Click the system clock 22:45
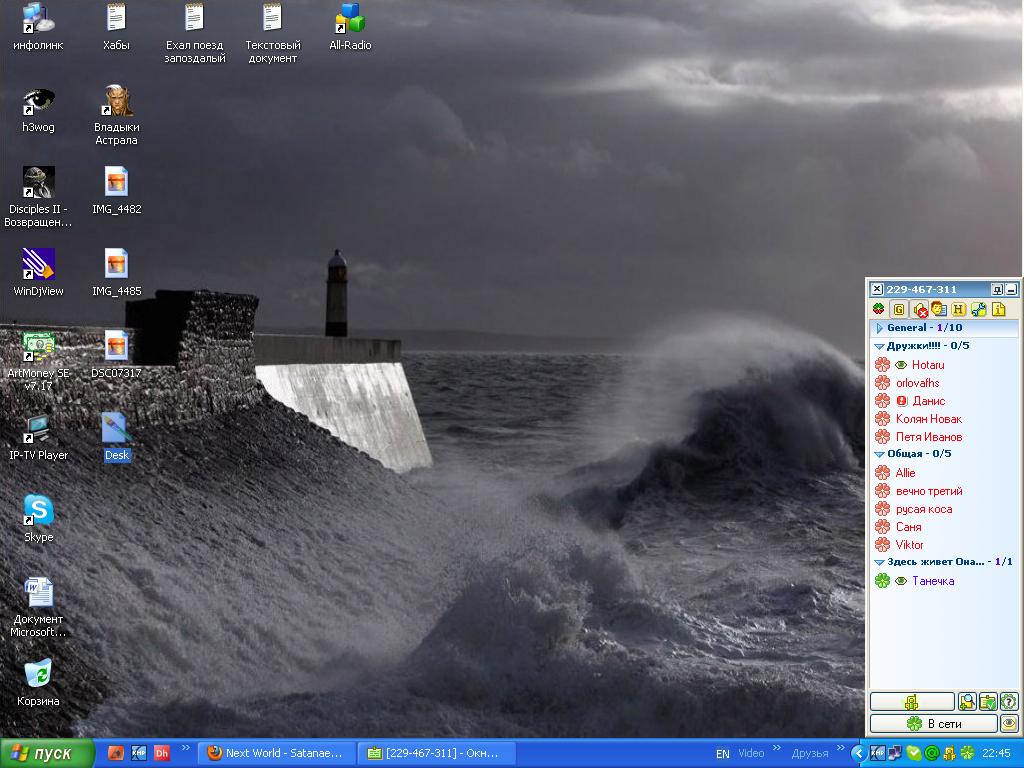The height and width of the screenshot is (768, 1024). point(997,754)
